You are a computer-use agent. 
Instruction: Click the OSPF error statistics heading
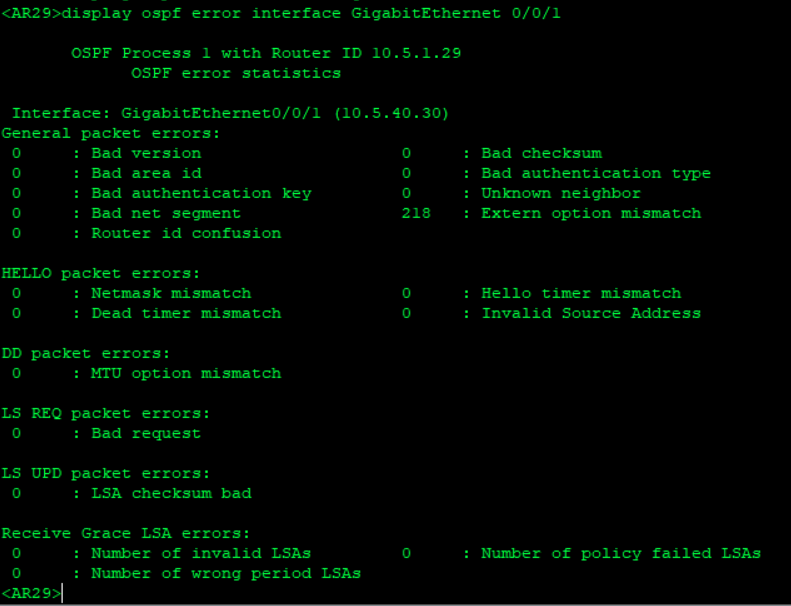click(x=236, y=73)
